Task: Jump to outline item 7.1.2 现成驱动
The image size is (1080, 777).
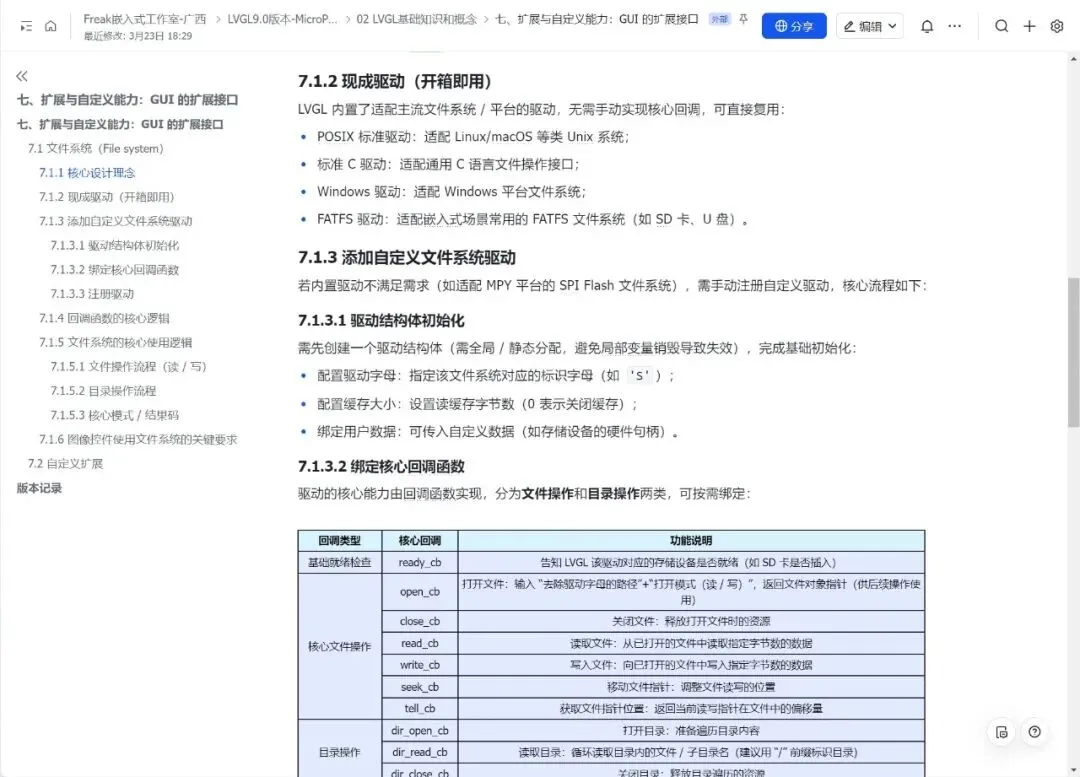Action: 107,197
